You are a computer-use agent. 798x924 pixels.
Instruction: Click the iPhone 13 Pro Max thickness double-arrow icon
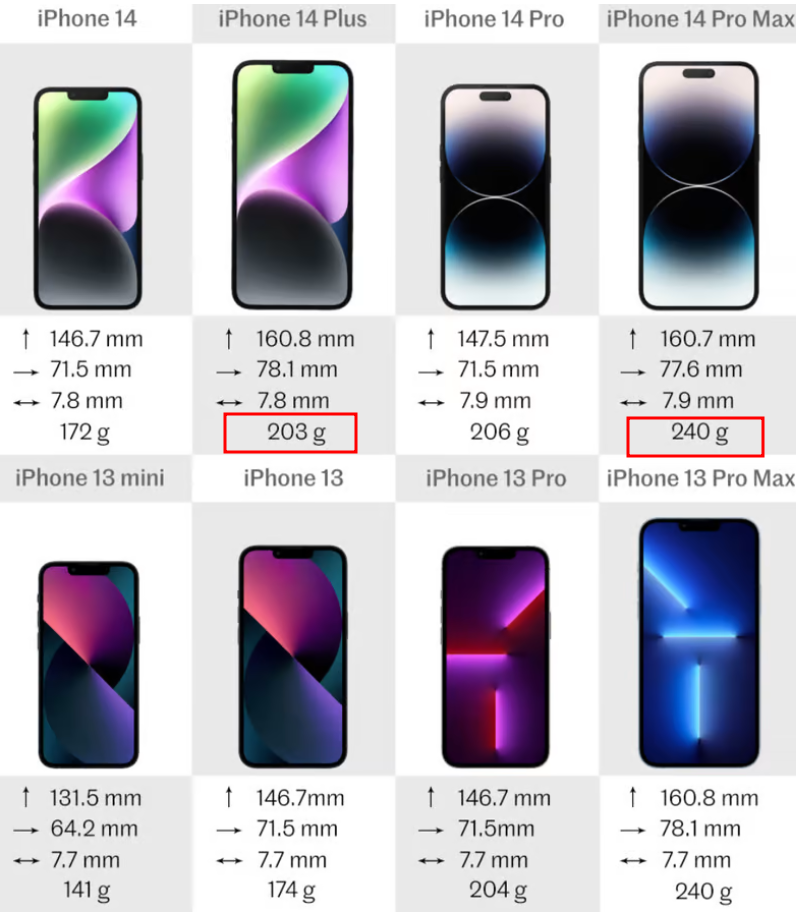(x=634, y=861)
